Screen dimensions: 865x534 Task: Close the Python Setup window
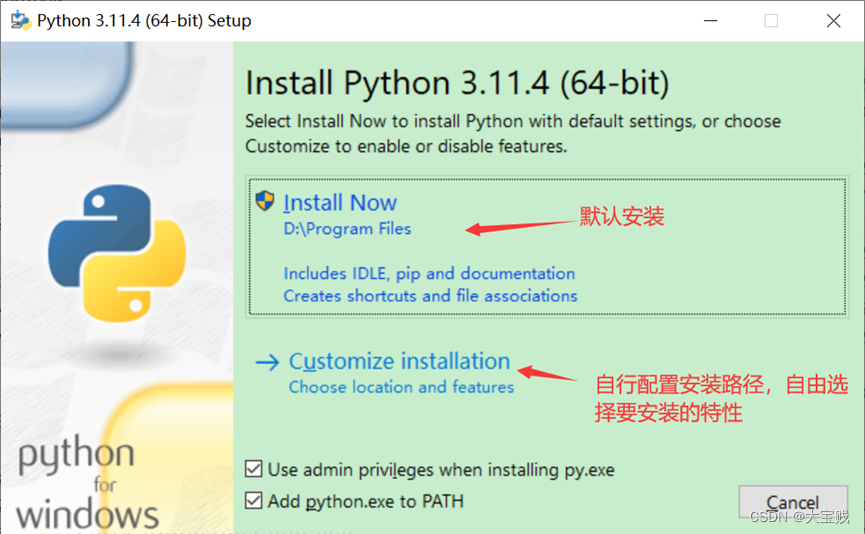pyautogui.click(x=834, y=21)
